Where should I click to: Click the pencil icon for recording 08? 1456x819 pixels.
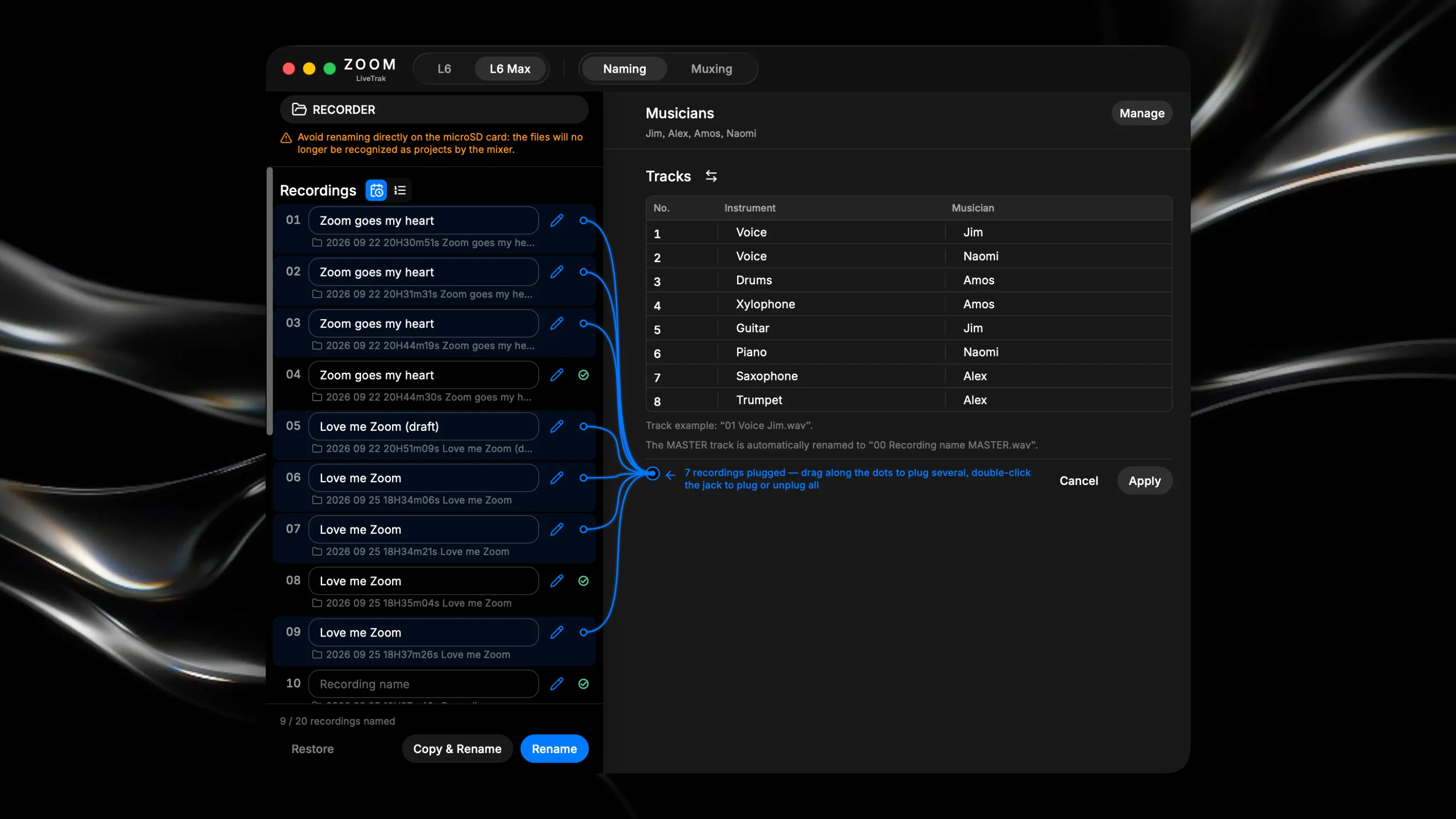pyautogui.click(x=557, y=581)
